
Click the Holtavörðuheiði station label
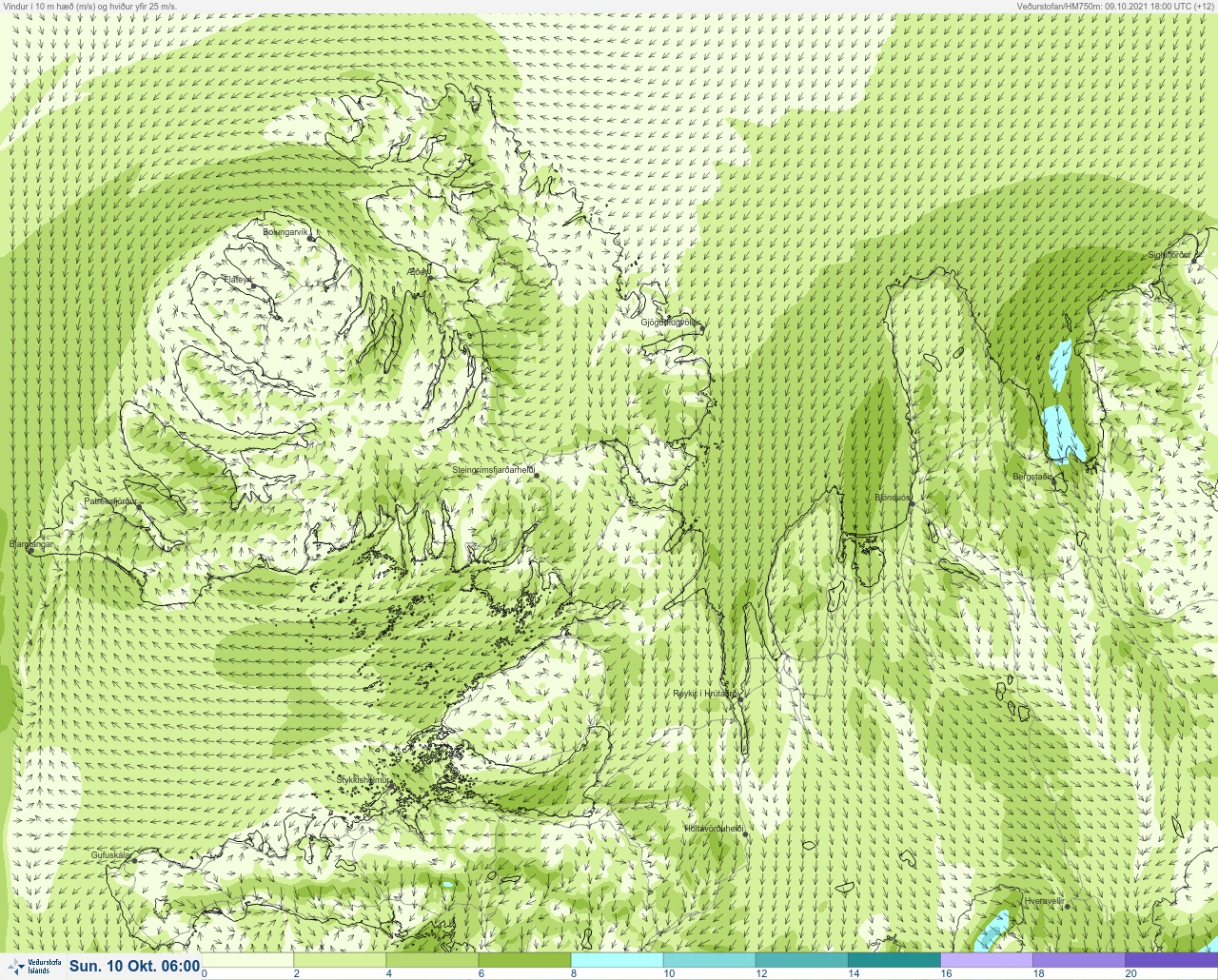click(714, 828)
